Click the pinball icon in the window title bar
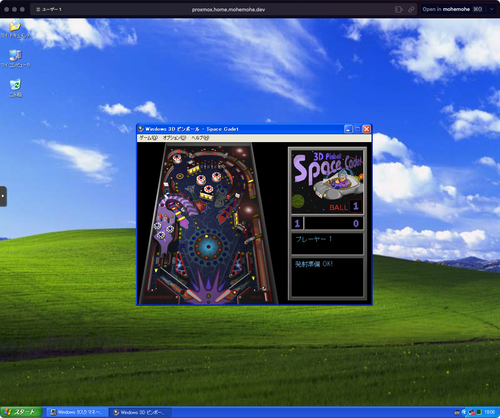 (141, 129)
